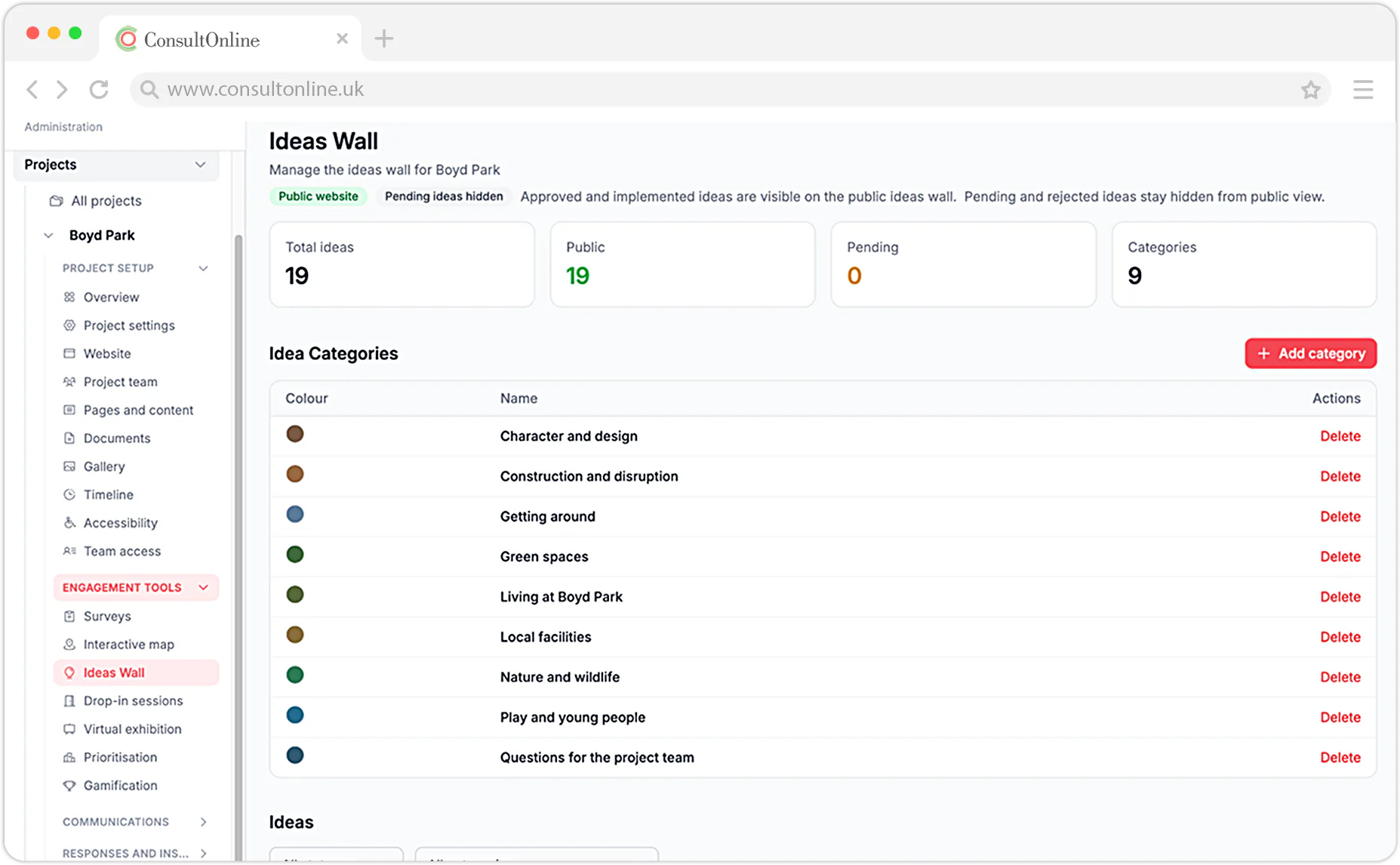Image resolution: width=1400 pixels, height=865 pixels.
Task: Click the Timeline clock icon
Action: point(69,495)
